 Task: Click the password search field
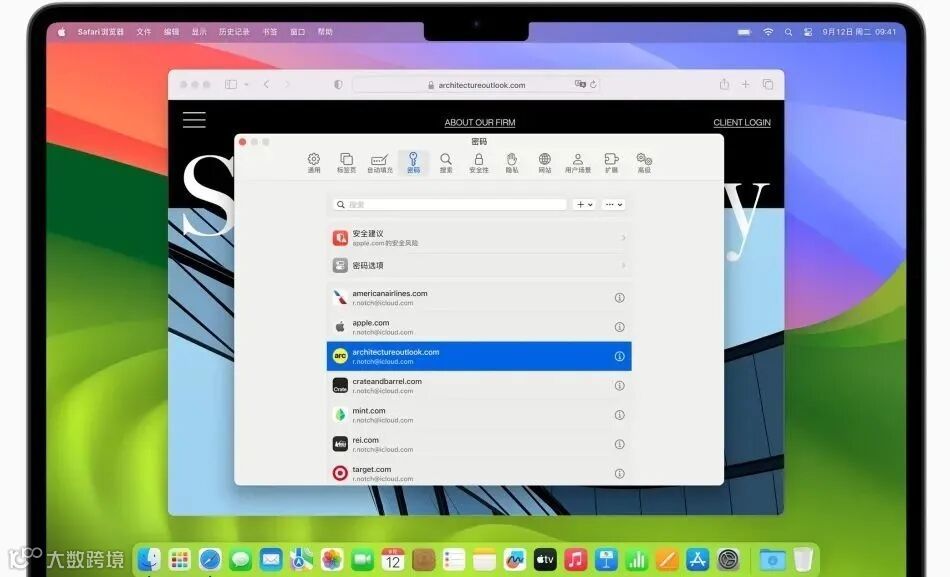(450, 205)
